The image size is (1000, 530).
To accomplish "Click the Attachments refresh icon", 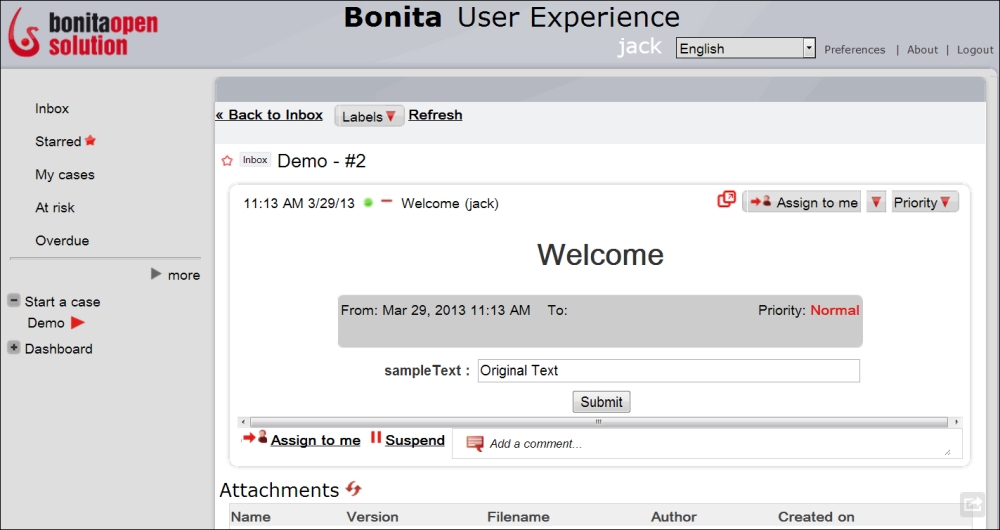I will (353, 489).
